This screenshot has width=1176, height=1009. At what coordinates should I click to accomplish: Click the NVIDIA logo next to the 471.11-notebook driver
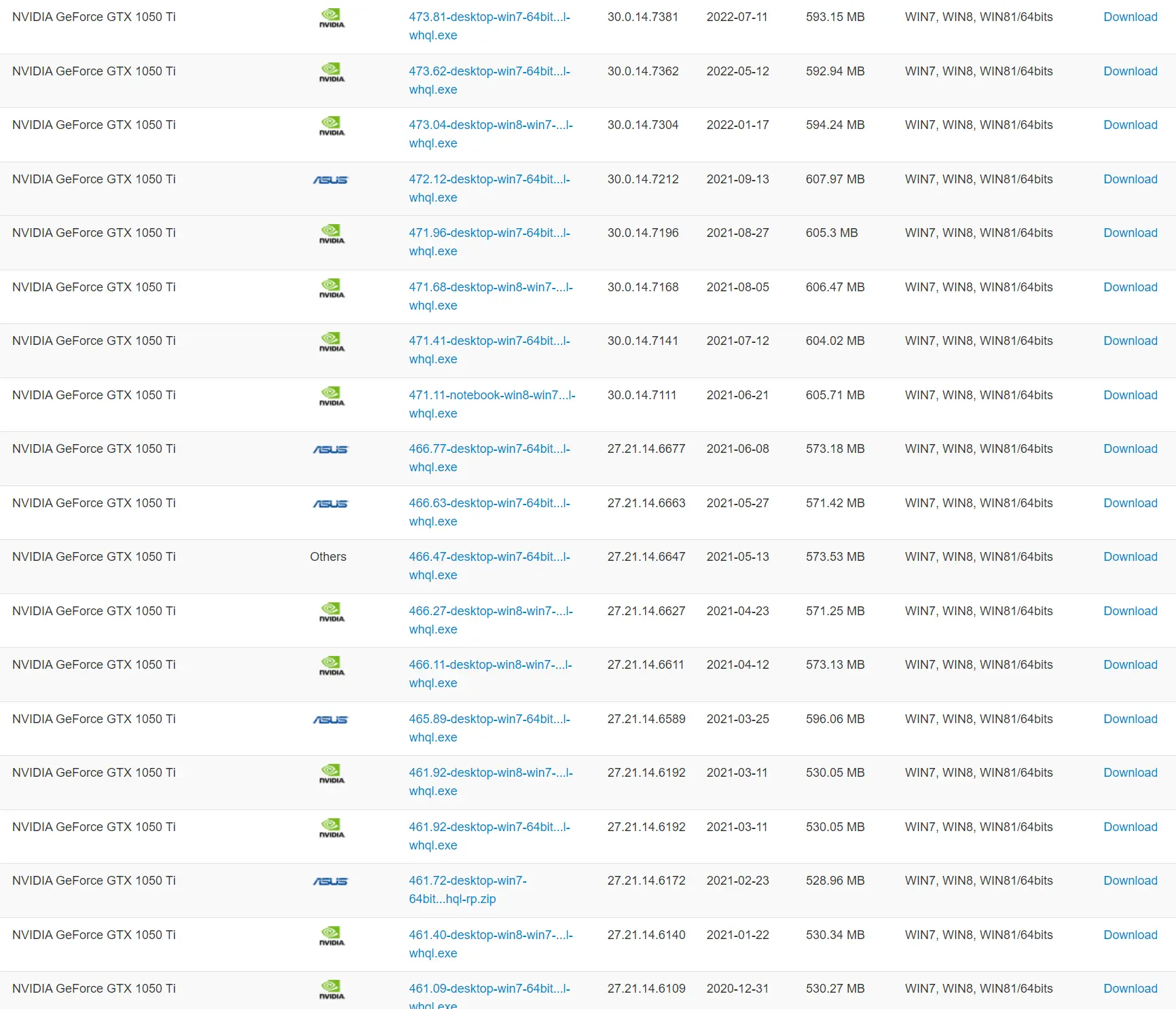click(x=331, y=396)
